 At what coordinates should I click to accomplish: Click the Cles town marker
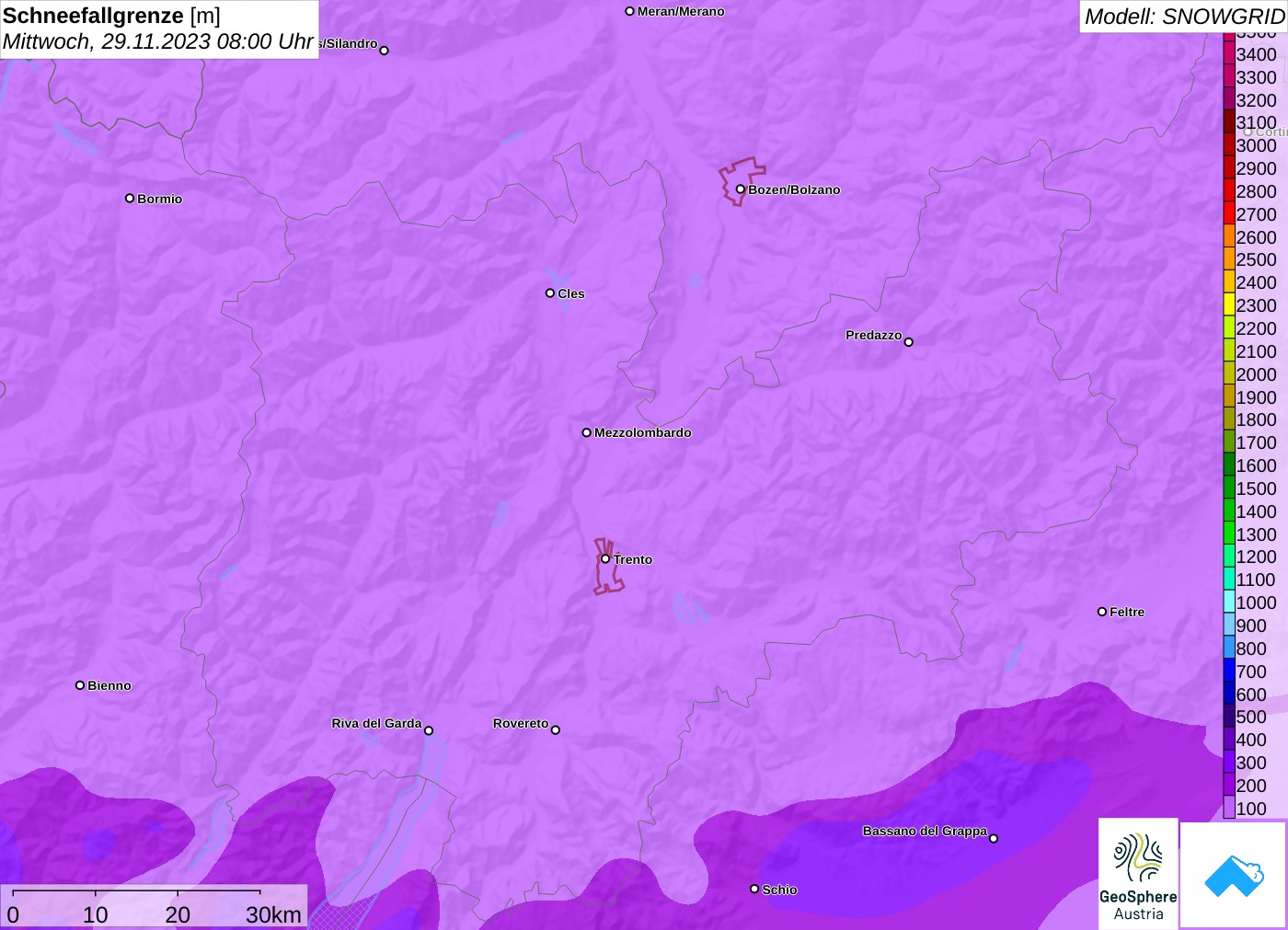click(x=550, y=293)
